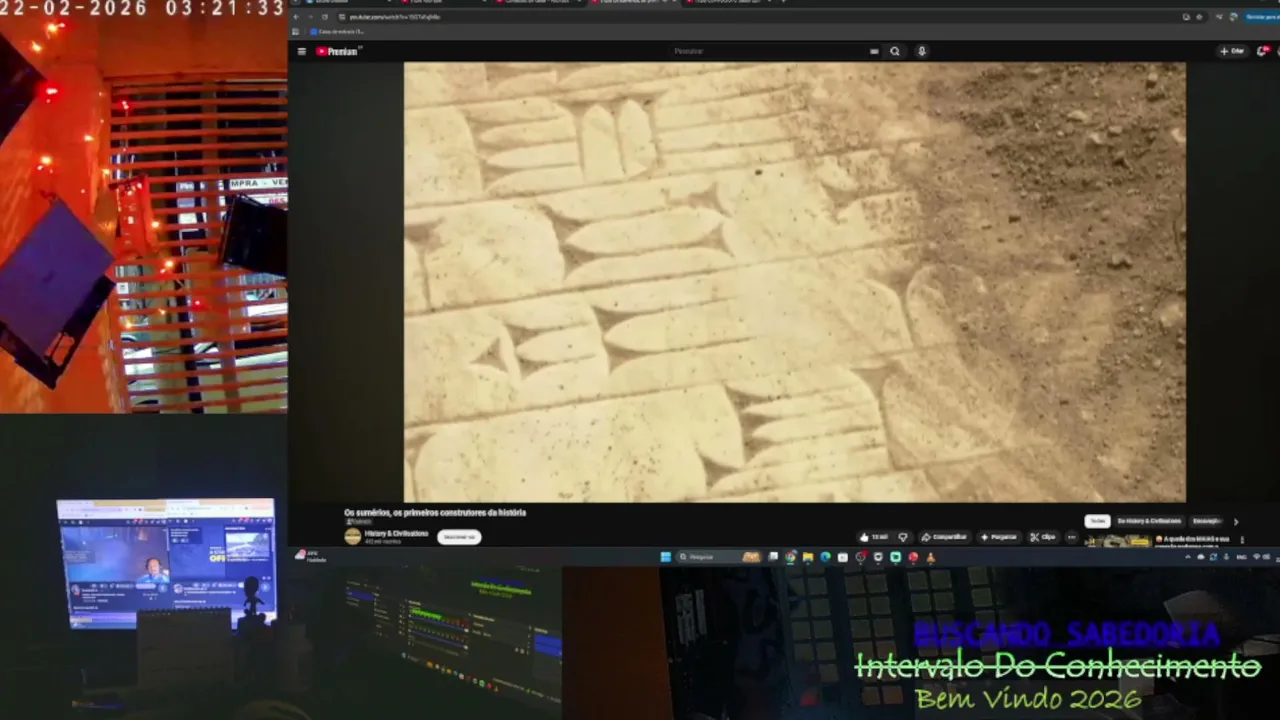Click the Windows taskbar search box
Image resolution: width=1280 pixels, height=720 pixels.
[x=718, y=557]
